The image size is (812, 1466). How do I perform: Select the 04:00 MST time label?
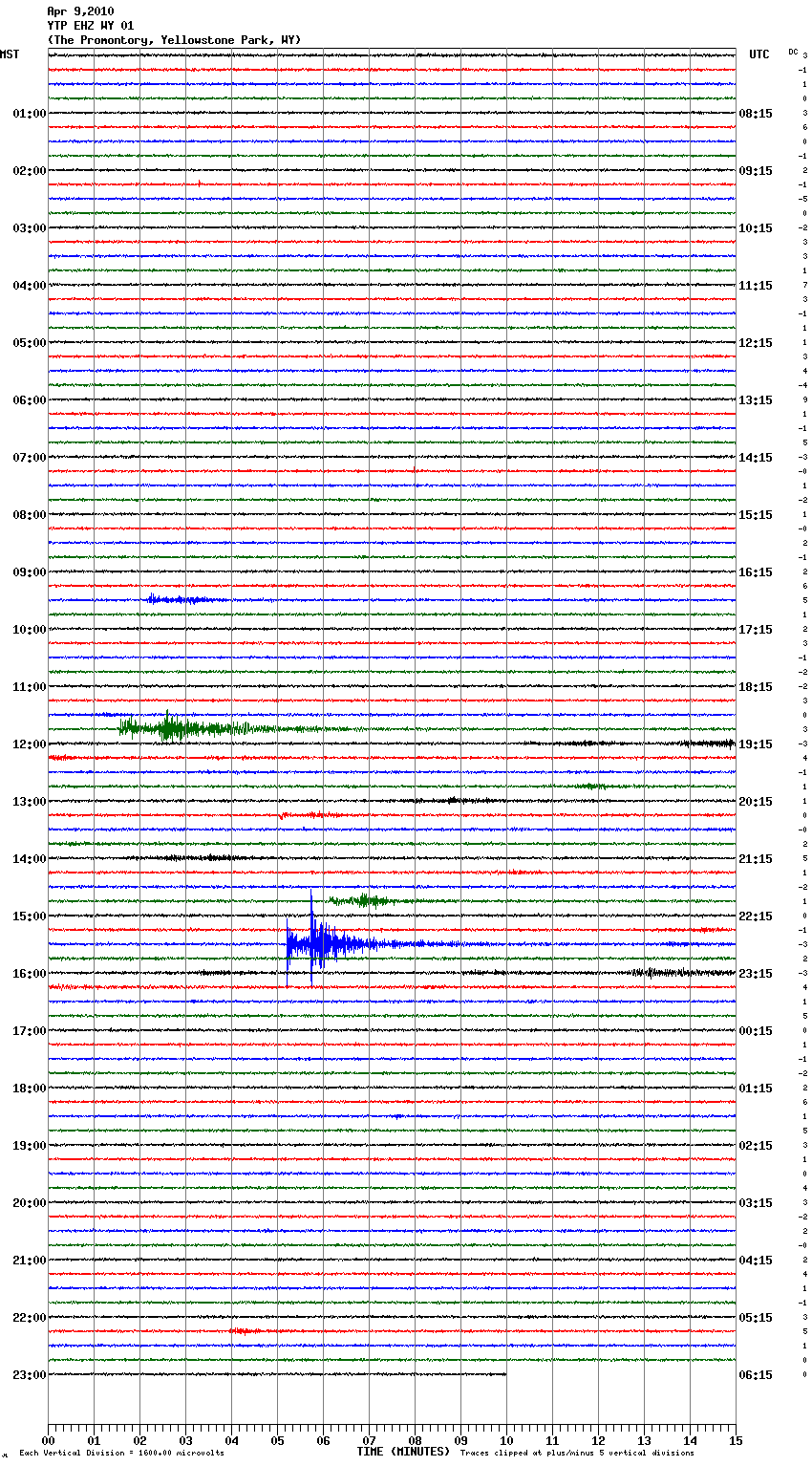30,286
